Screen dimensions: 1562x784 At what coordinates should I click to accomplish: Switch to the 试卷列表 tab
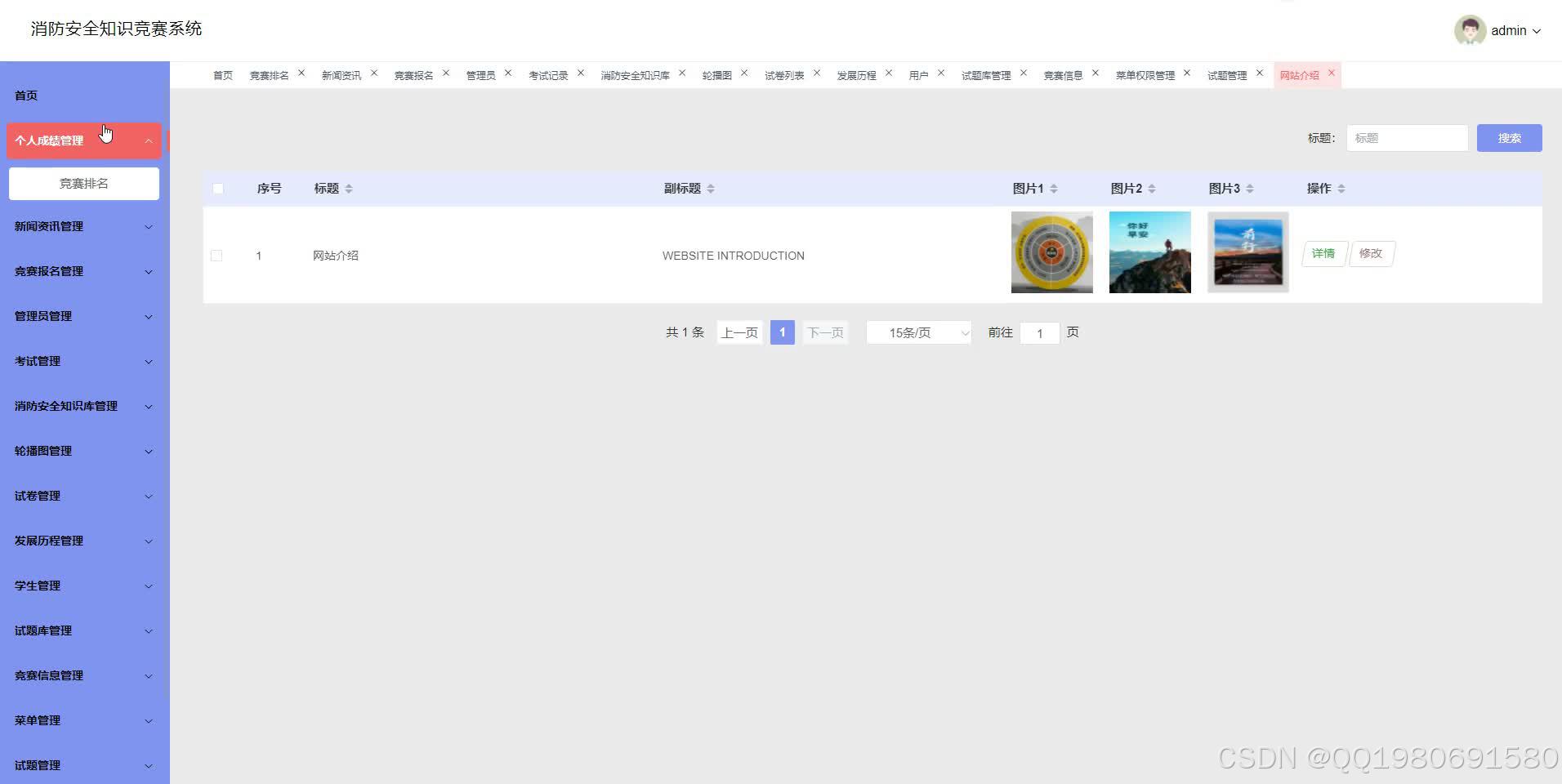[x=786, y=74]
